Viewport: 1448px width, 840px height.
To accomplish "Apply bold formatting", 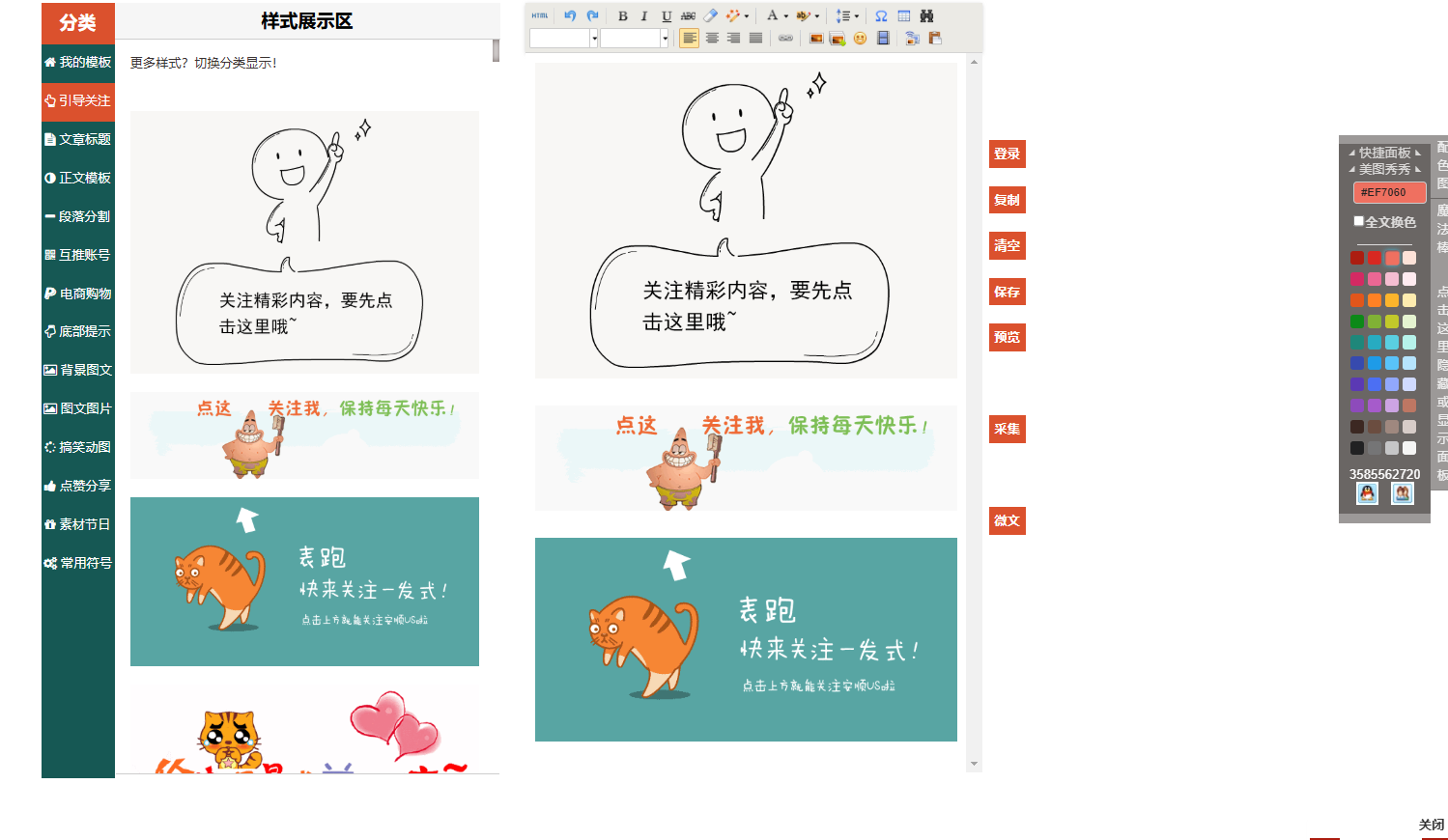I will tap(623, 15).
